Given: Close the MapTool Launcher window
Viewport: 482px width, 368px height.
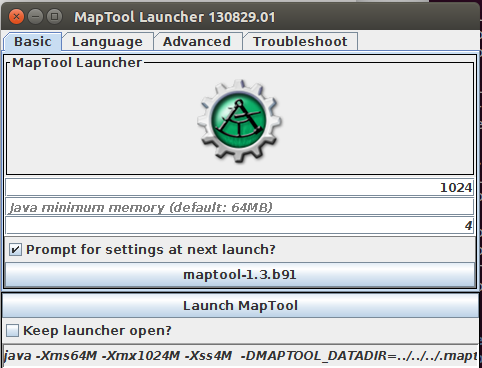Looking at the screenshot, I should pos(16,16).
